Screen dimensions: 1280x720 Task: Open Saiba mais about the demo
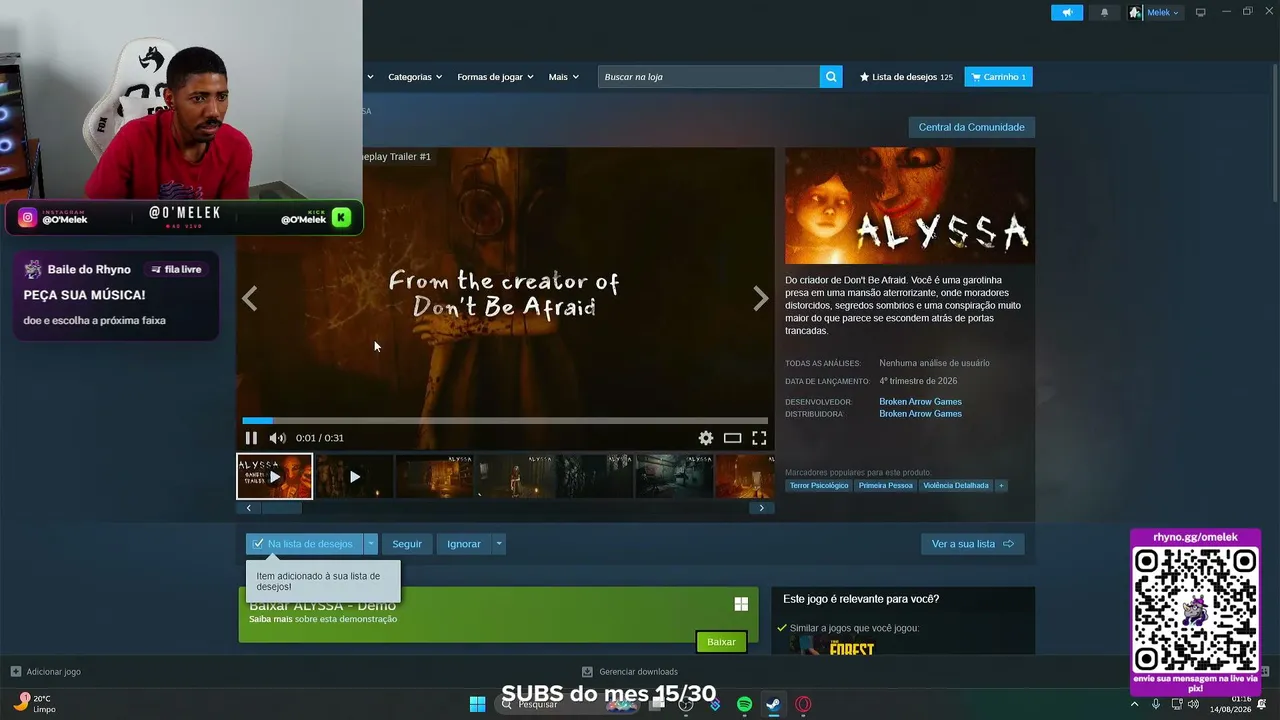[x=270, y=619]
